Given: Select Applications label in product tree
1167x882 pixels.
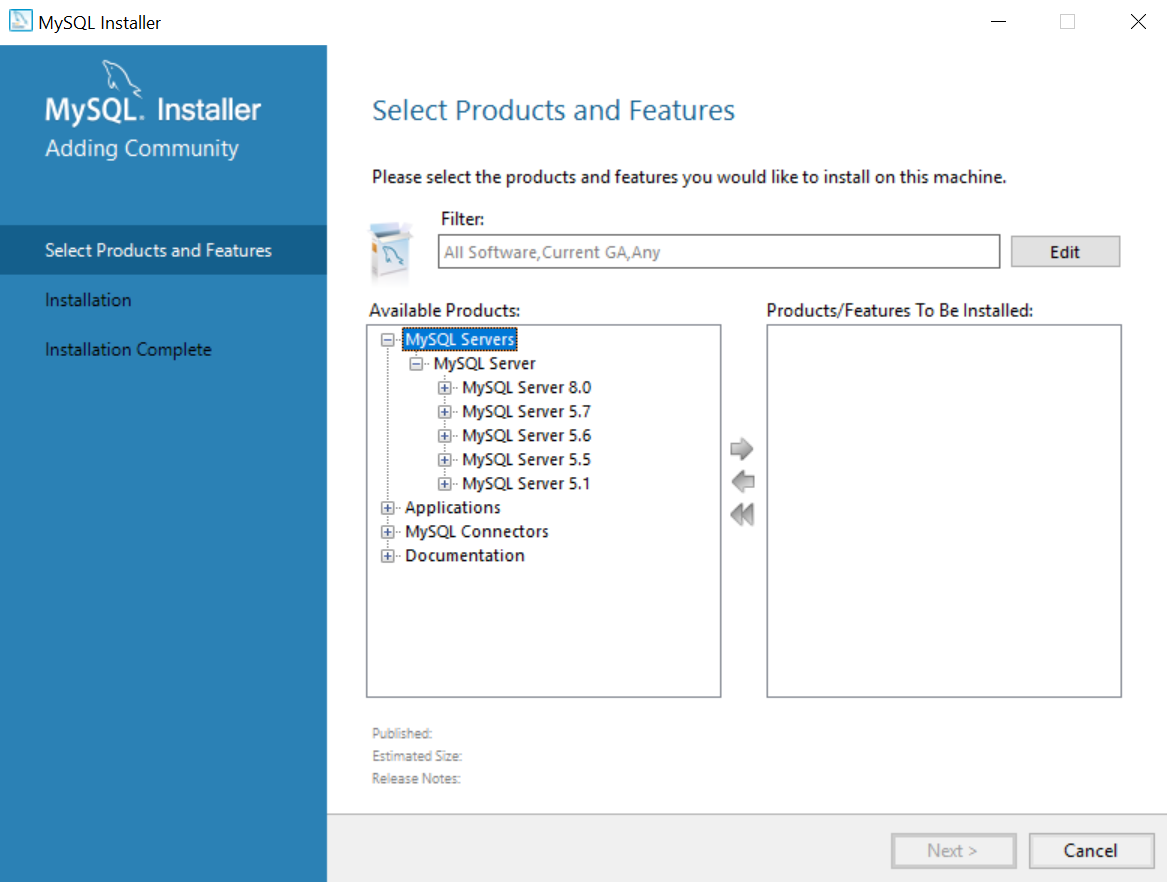Looking at the screenshot, I should [453, 508].
